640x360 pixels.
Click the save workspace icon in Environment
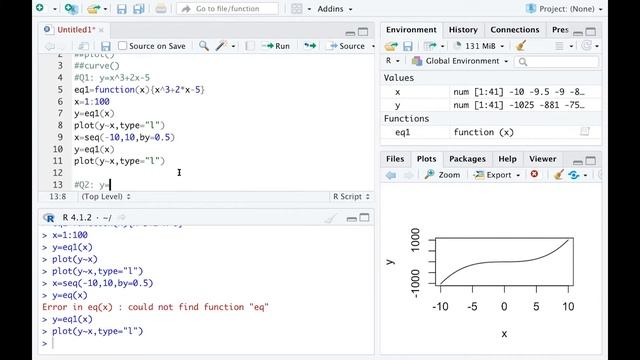[407, 46]
